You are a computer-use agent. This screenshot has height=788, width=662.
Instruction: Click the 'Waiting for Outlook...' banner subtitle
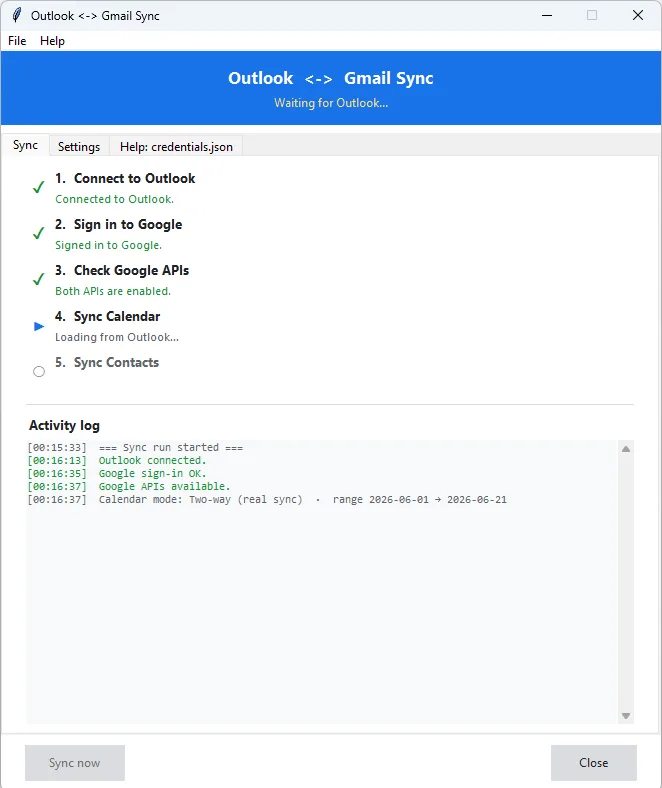(x=331, y=103)
